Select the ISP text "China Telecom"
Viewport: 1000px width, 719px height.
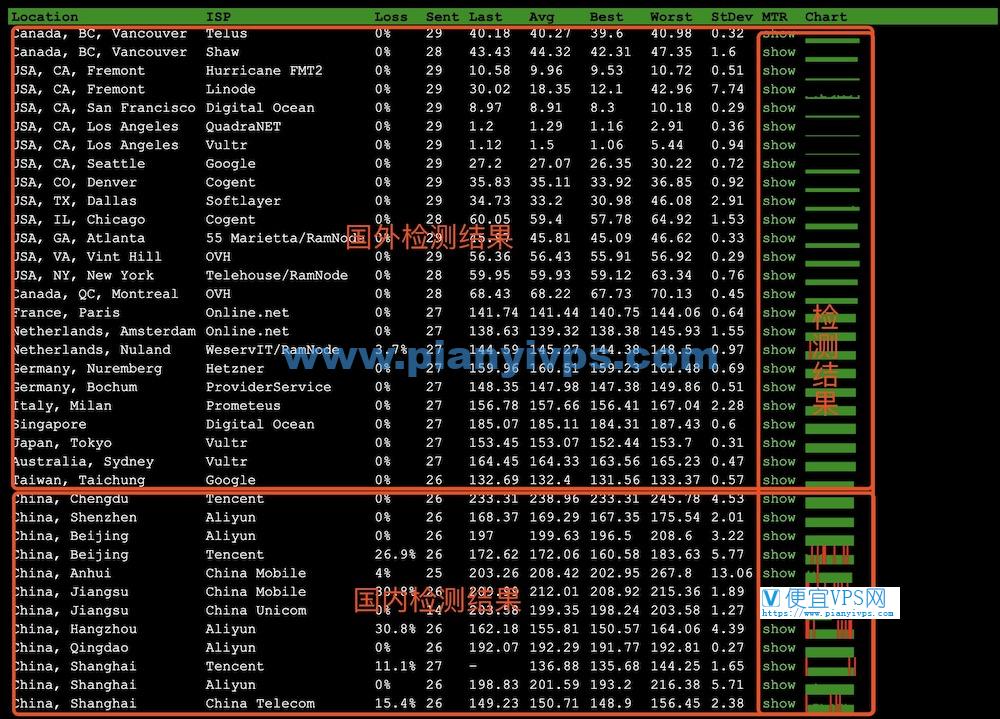260,704
